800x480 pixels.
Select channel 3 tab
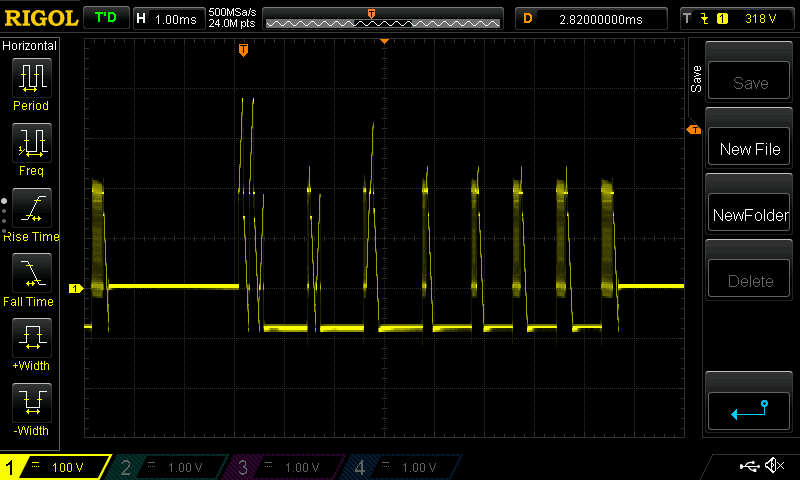[x=282, y=467]
